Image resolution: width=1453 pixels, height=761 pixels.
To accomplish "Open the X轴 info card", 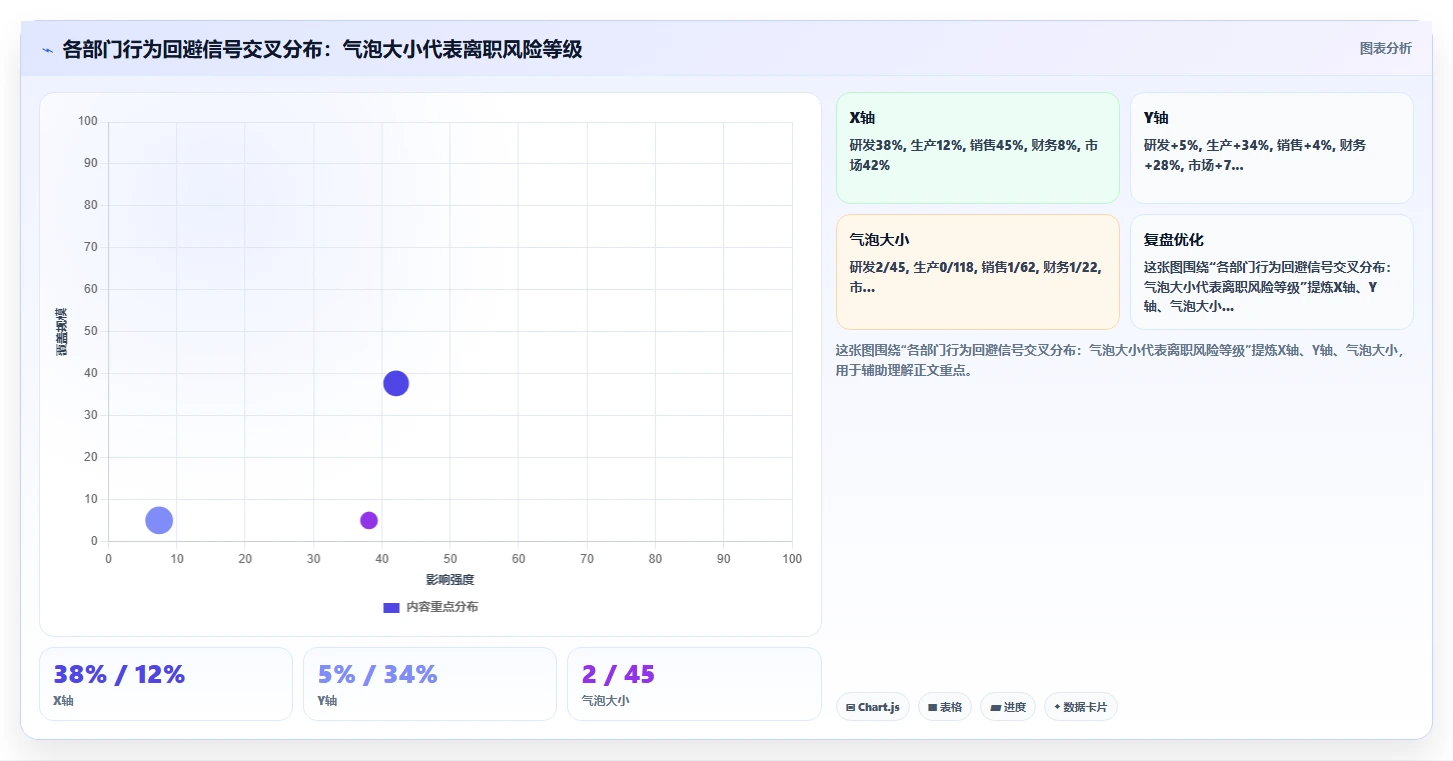I will [x=977, y=148].
